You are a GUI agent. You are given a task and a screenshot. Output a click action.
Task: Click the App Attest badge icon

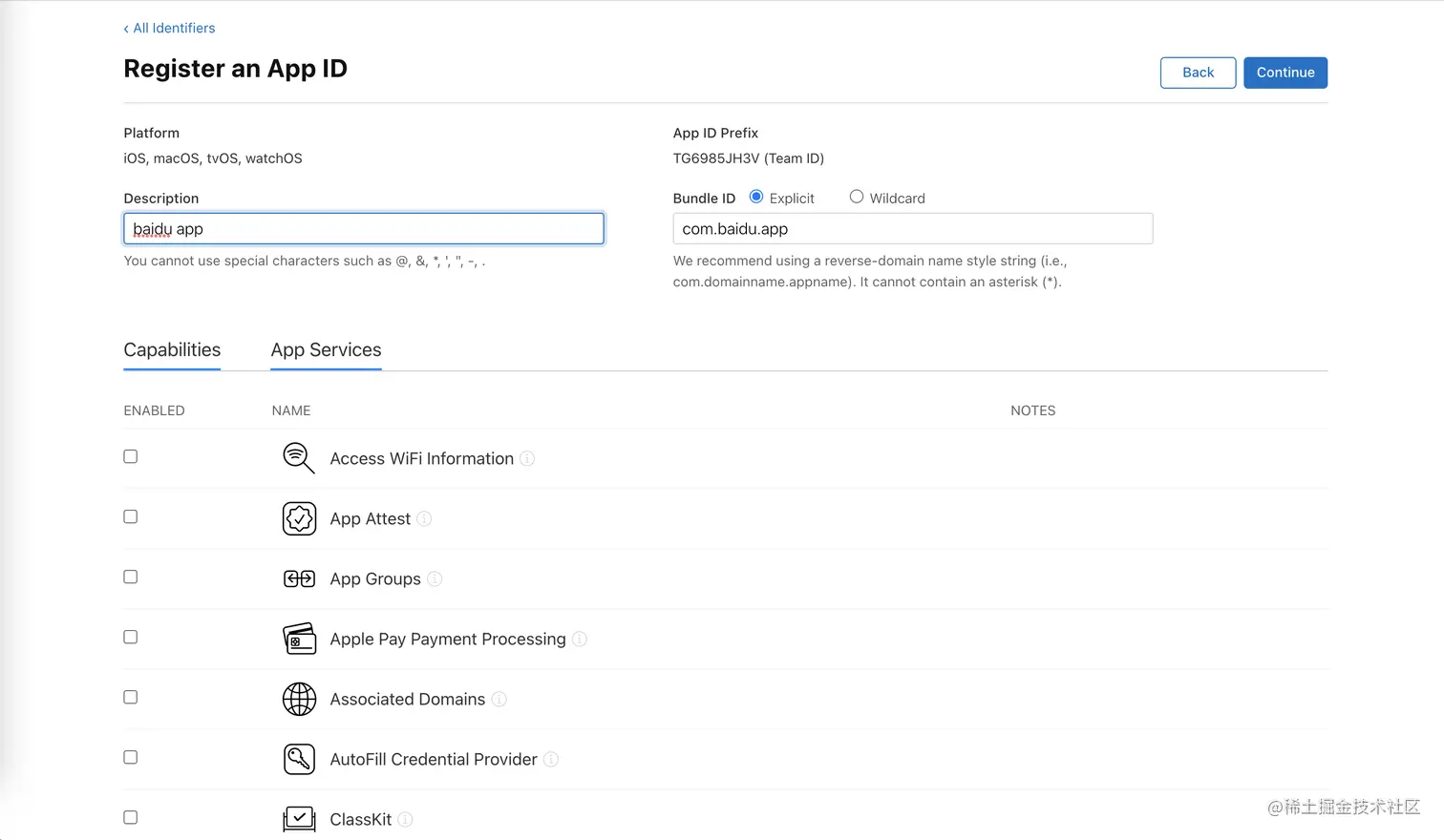(299, 518)
